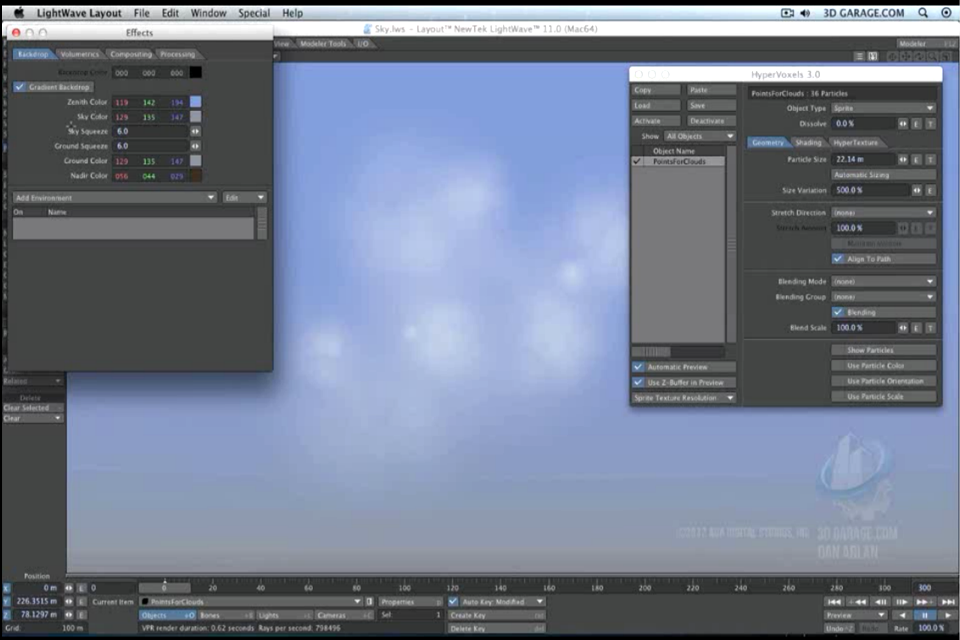Click the Dissolve envelope E button
Image resolution: width=960 pixels, height=640 pixels.
(917, 124)
